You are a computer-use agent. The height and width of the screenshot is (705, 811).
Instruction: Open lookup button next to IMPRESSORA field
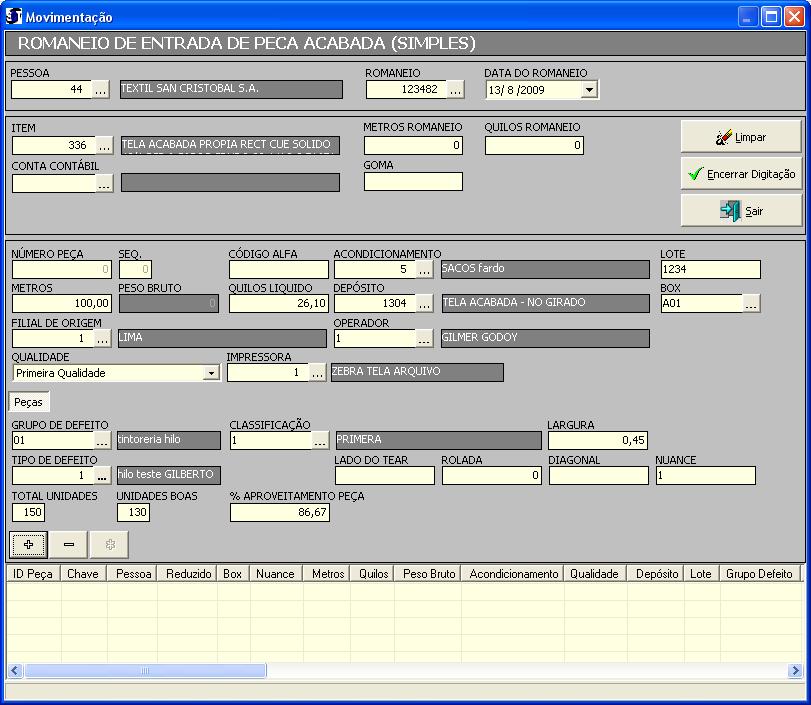[x=318, y=373]
